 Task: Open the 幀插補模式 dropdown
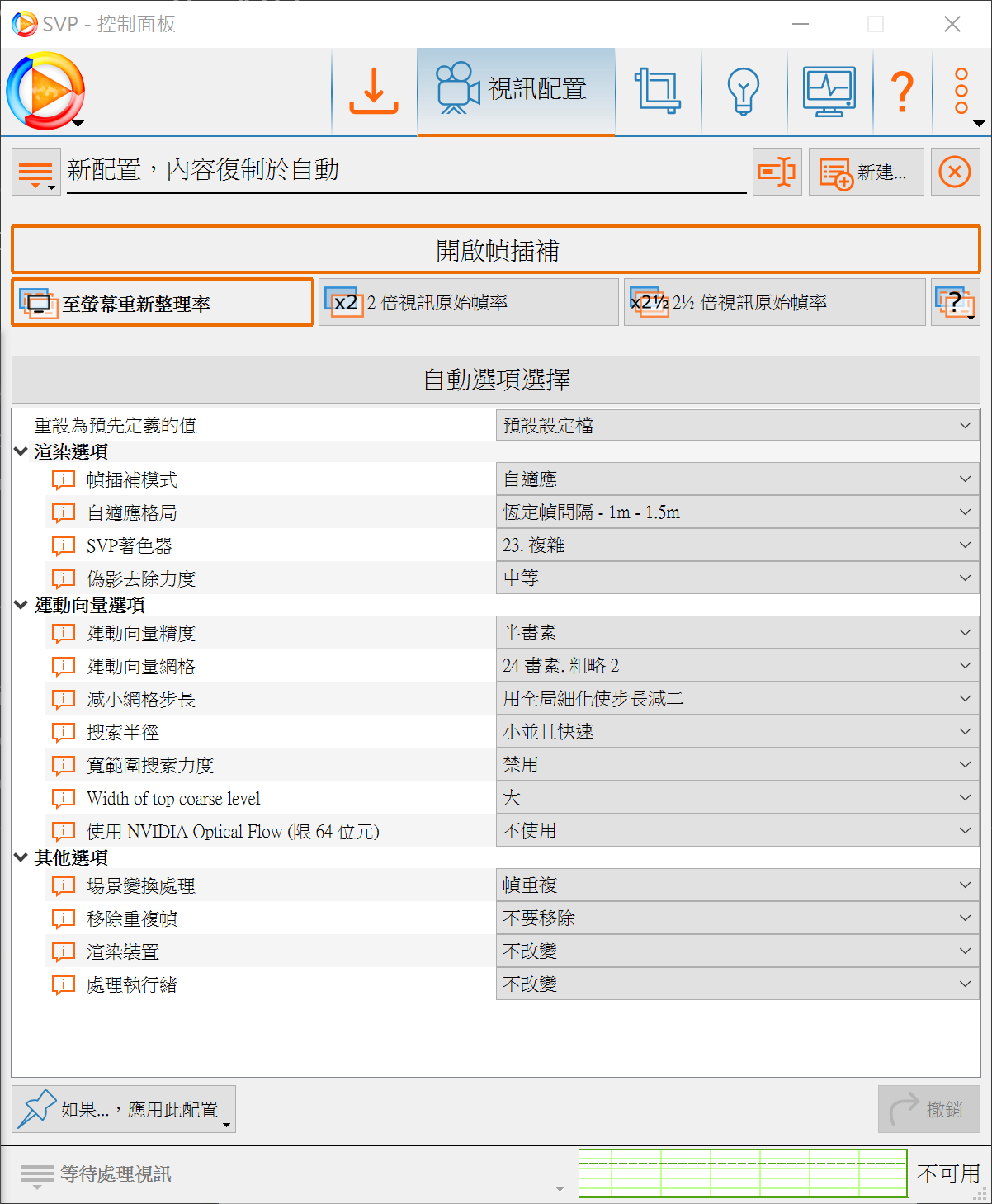737,479
